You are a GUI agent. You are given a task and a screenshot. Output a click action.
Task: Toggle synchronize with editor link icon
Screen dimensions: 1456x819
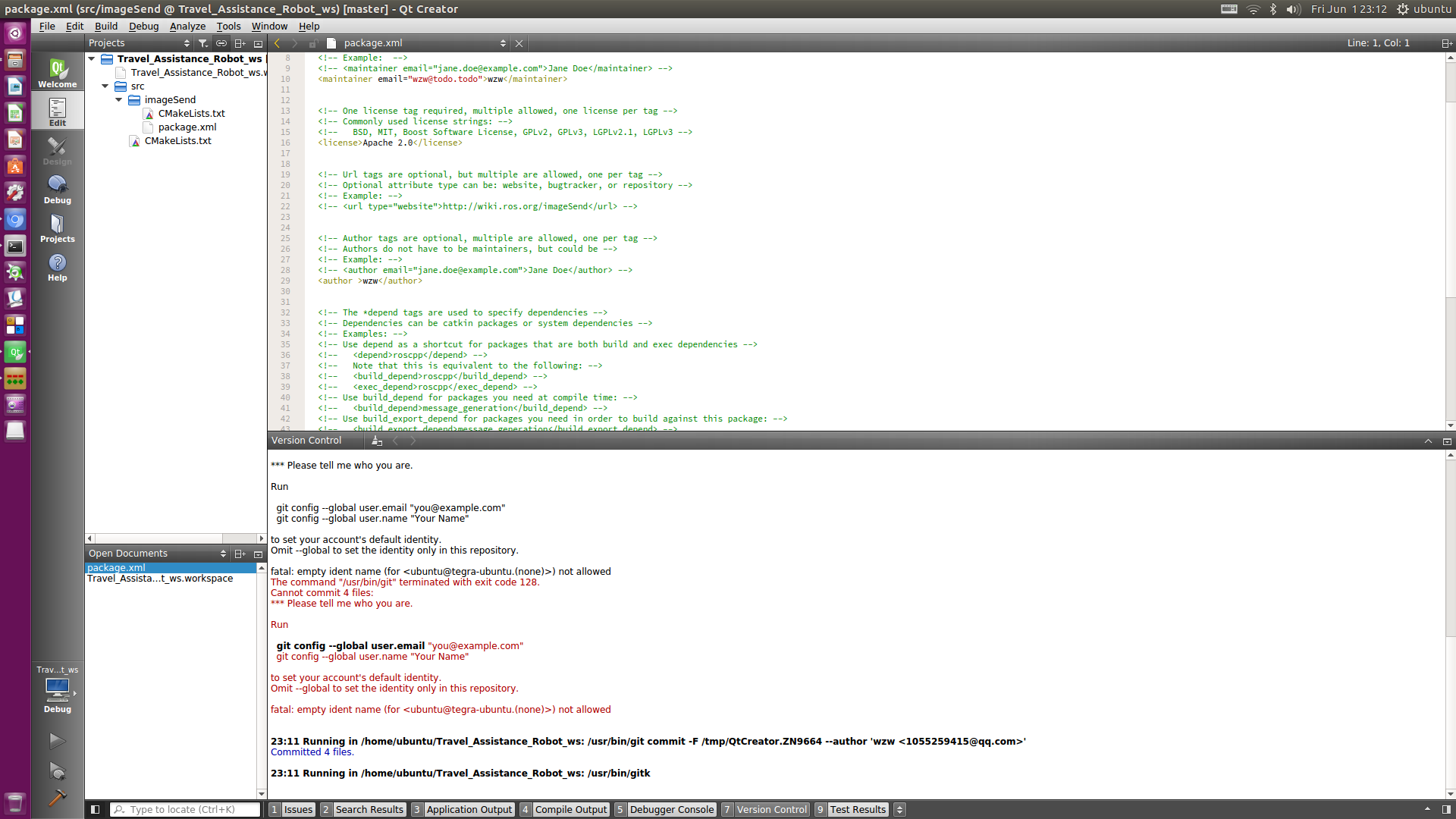pyautogui.click(x=221, y=43)
